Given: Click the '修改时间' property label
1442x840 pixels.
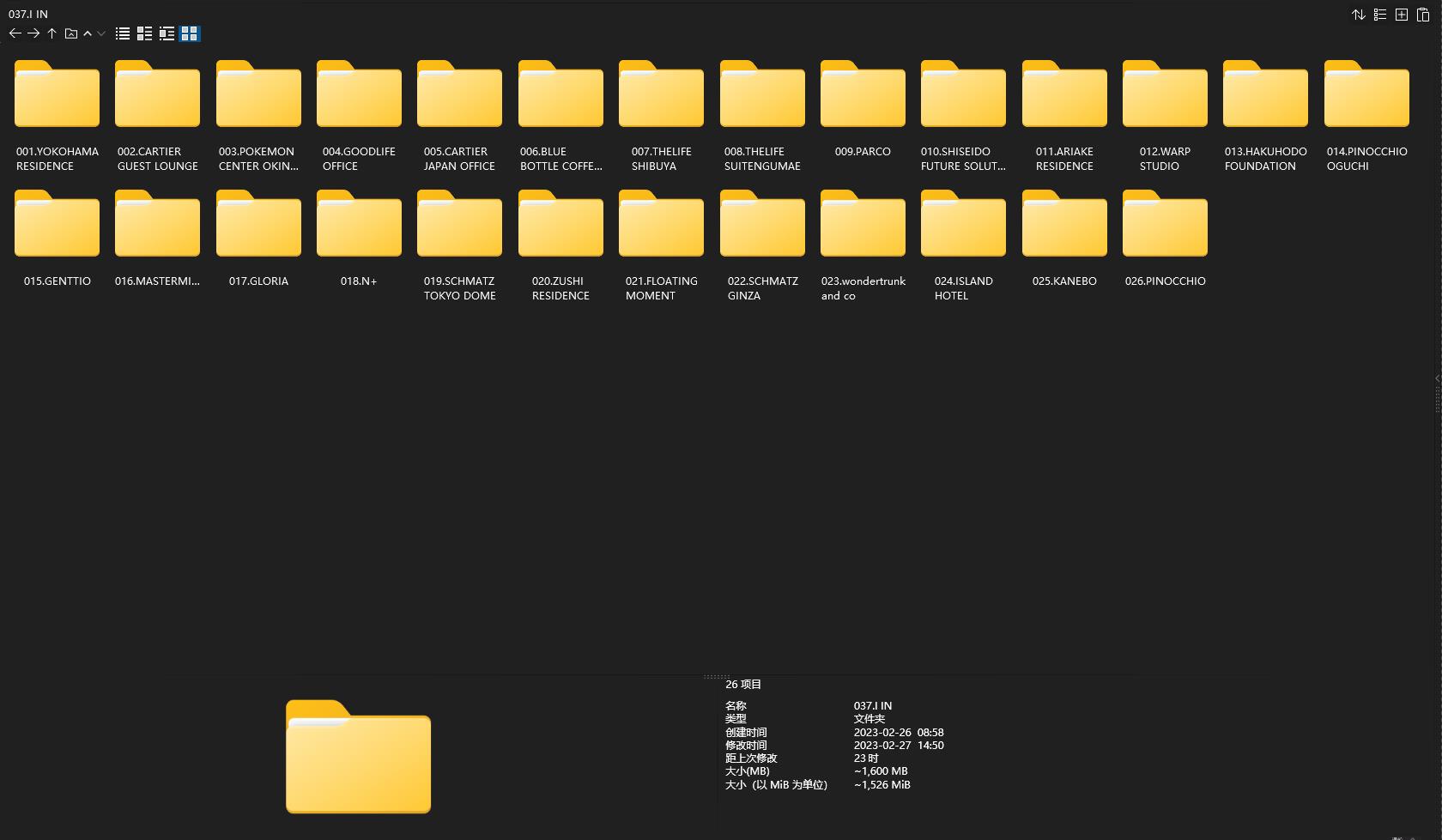Looking at the screenshot, I should 746,745.
